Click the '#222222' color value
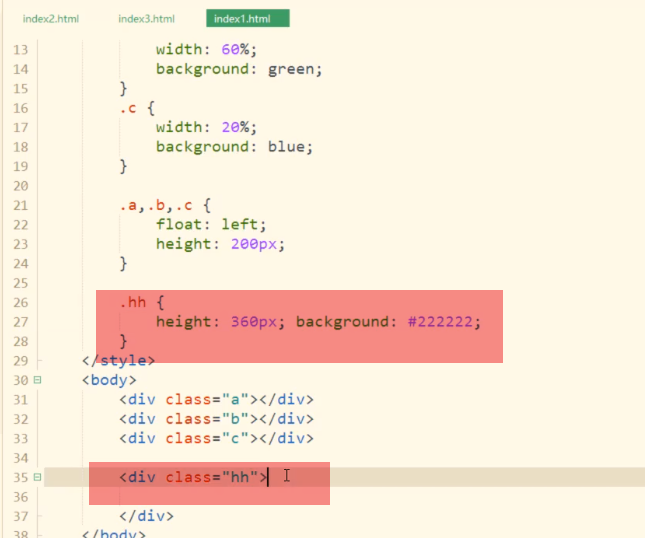 [440, 322]
